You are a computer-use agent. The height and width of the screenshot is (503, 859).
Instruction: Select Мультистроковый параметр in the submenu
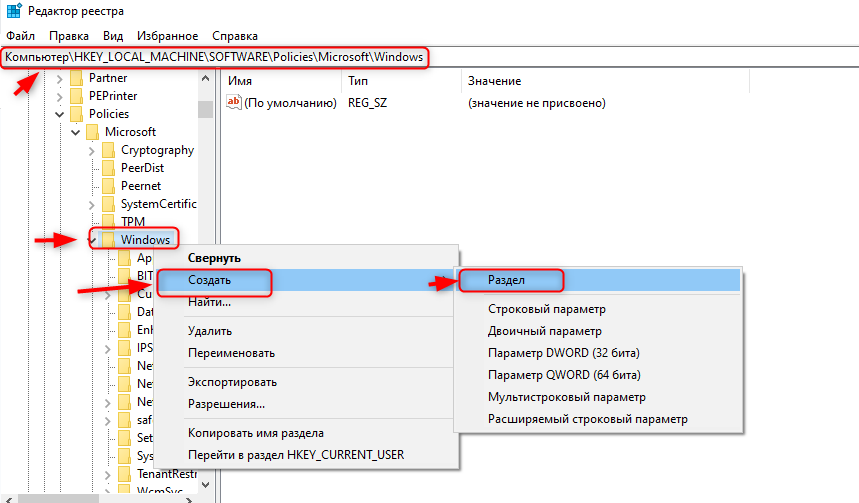click(598, 397)
